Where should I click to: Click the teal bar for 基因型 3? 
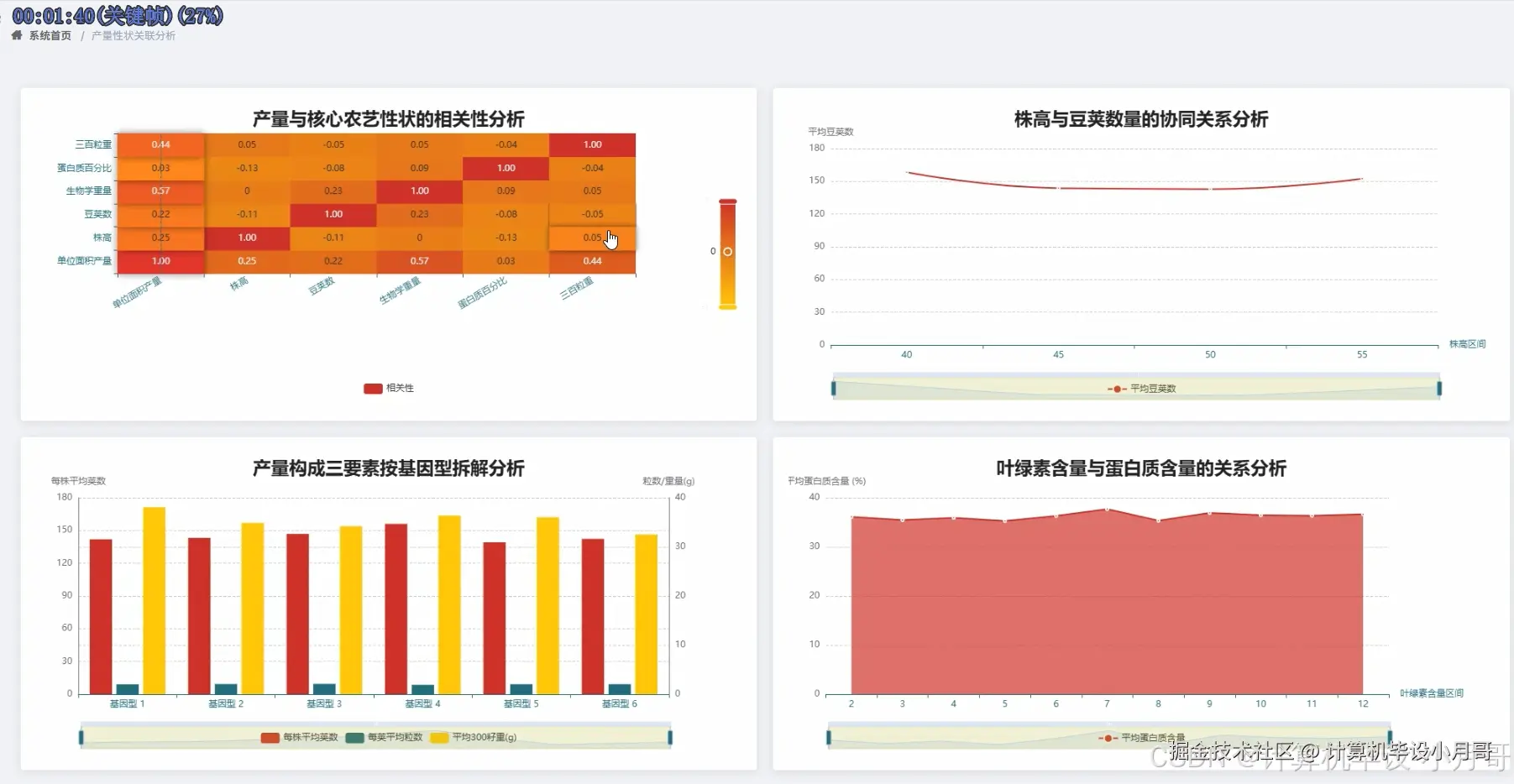point(324,689)
